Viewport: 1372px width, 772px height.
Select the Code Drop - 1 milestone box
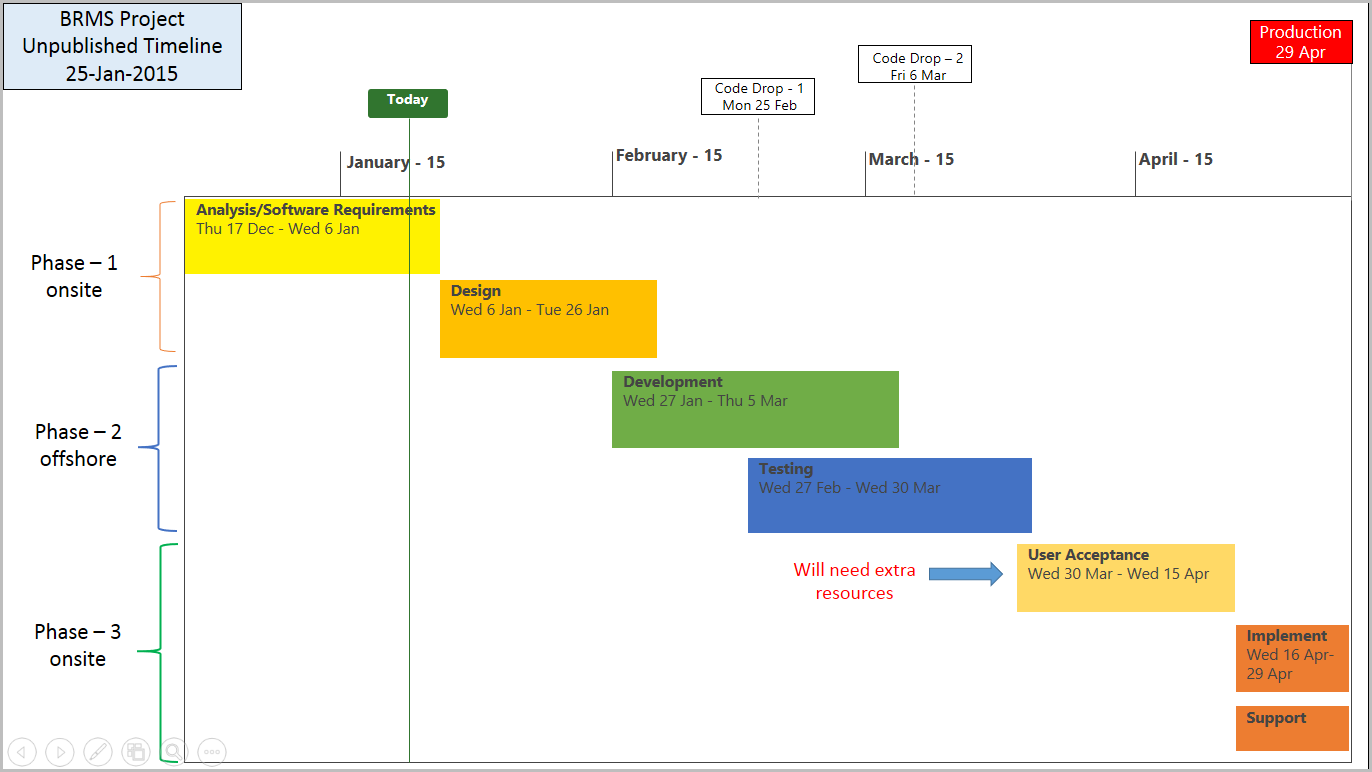[x=757, y=95]
